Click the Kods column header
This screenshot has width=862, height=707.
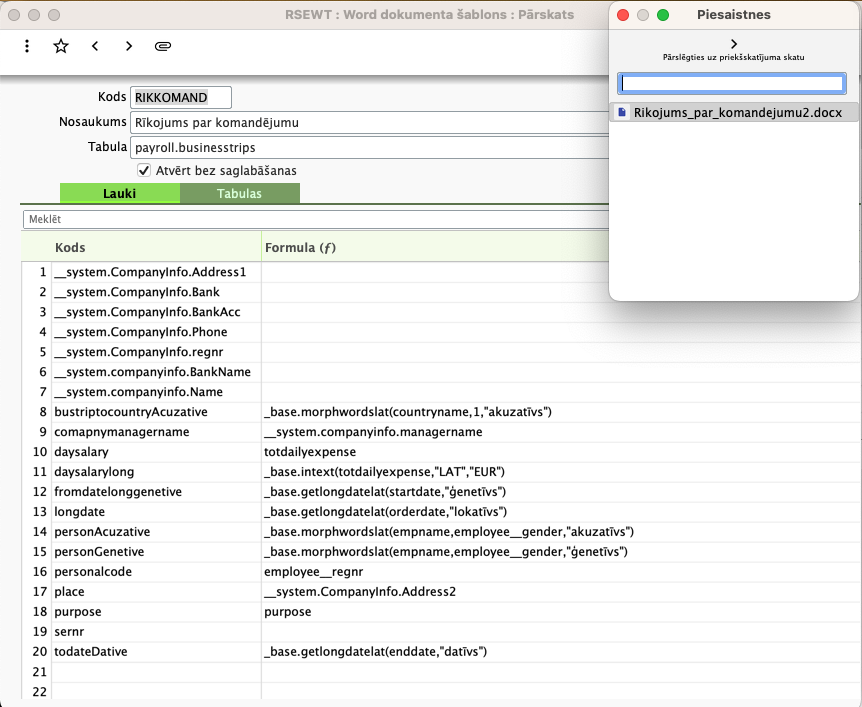[156, 247]
